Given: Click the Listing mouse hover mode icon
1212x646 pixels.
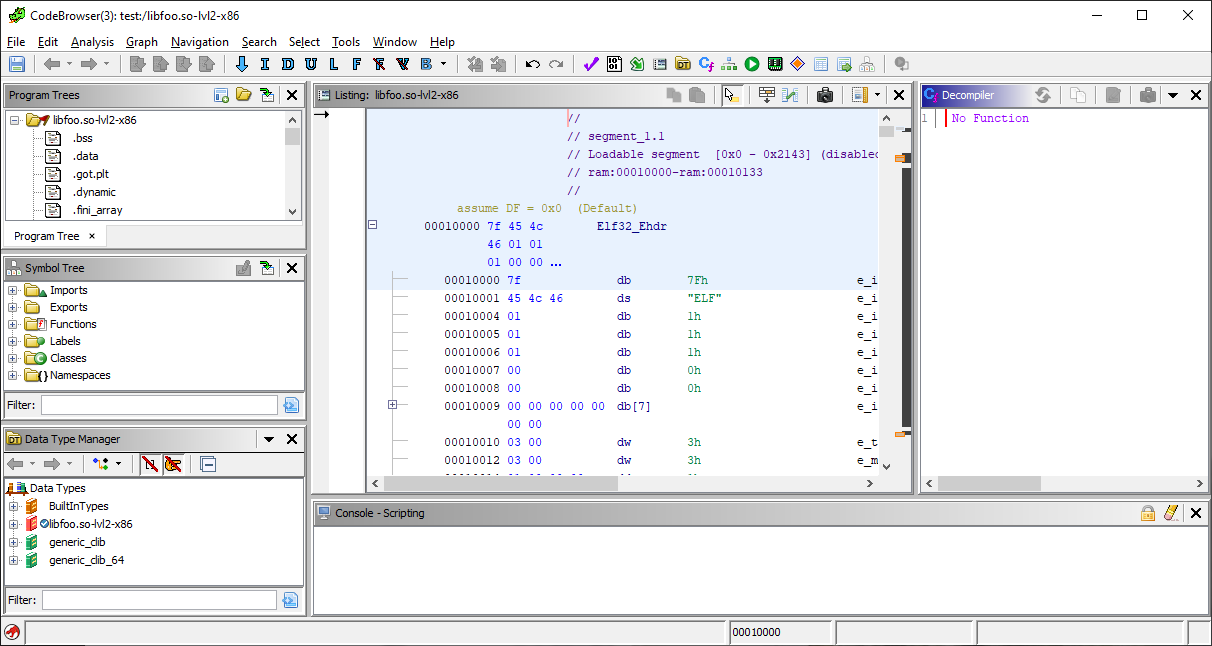Looking at the screenshot, I should (731, 95).
